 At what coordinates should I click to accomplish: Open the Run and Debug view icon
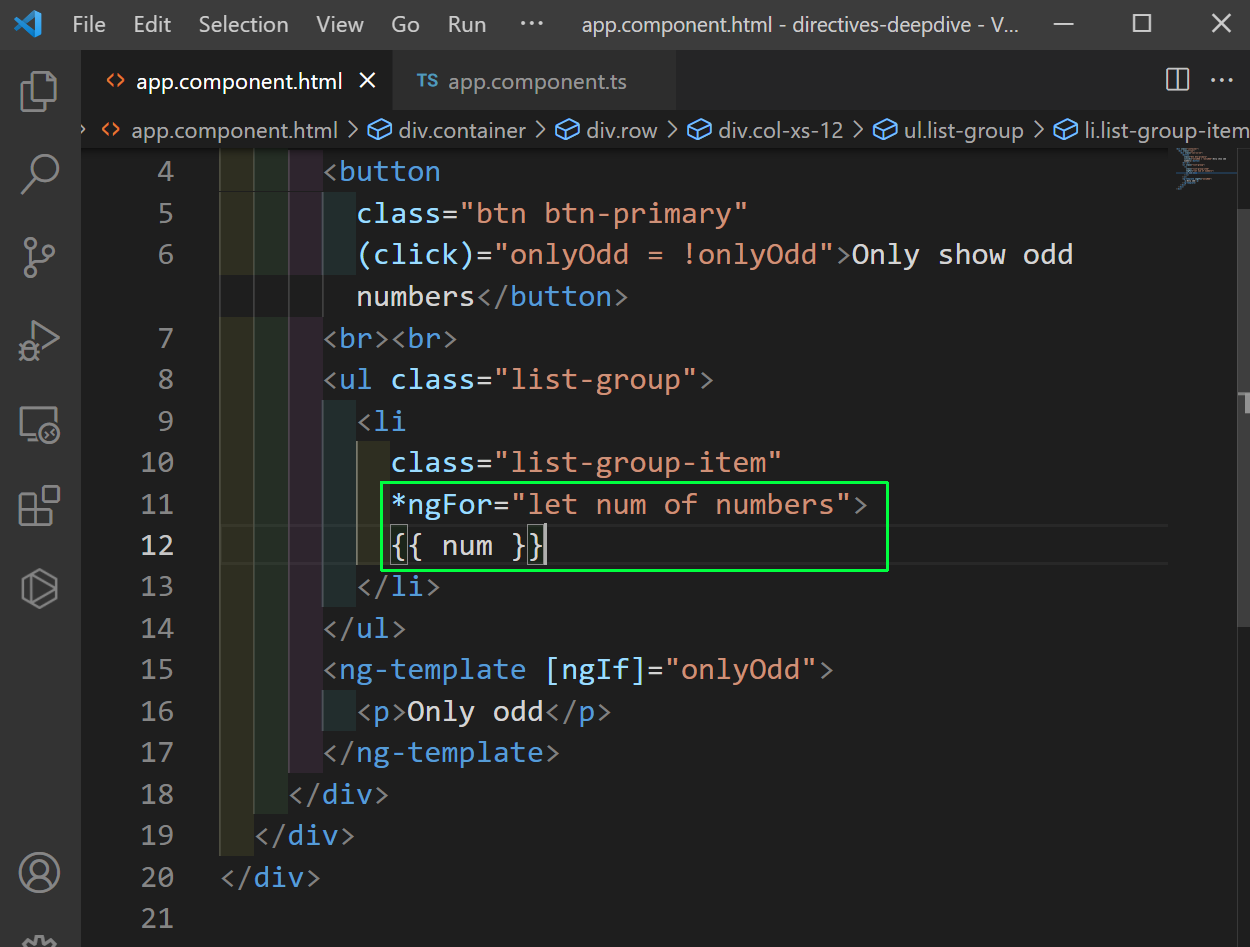point(39,341)
